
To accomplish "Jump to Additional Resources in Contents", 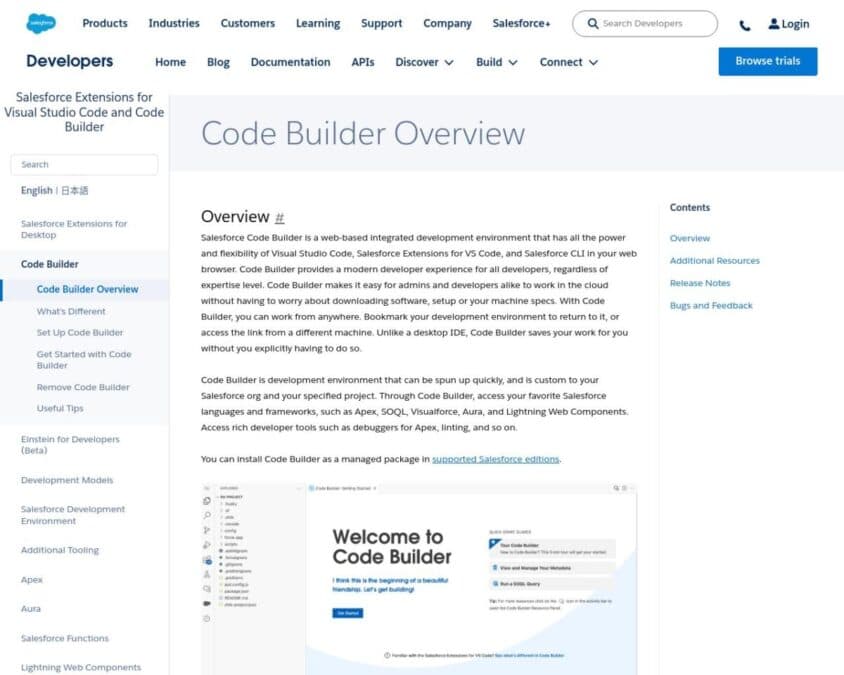I will 714,261.
